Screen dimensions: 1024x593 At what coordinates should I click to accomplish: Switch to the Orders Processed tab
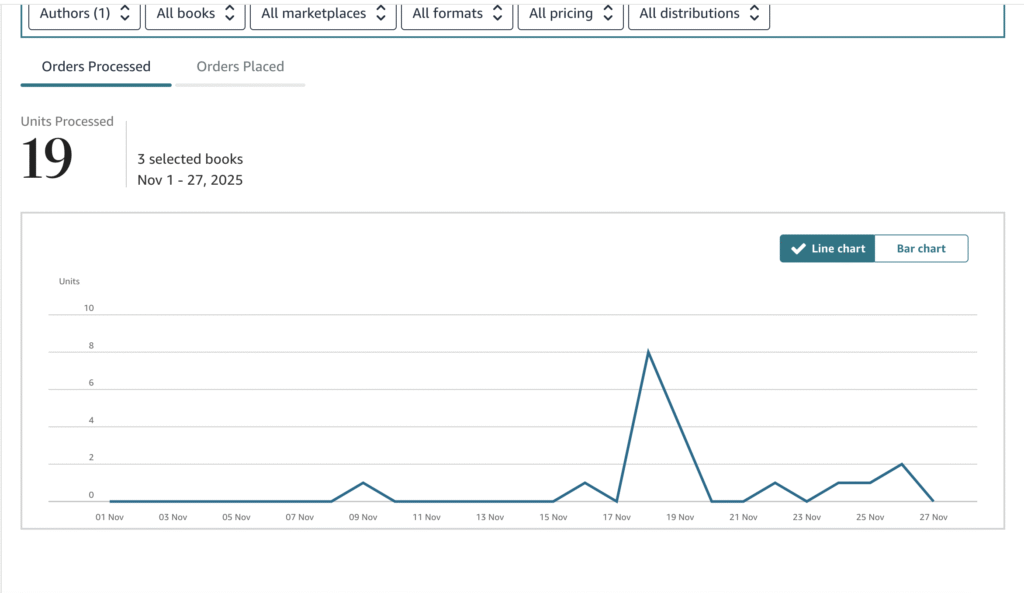click(x=96, y=67)
